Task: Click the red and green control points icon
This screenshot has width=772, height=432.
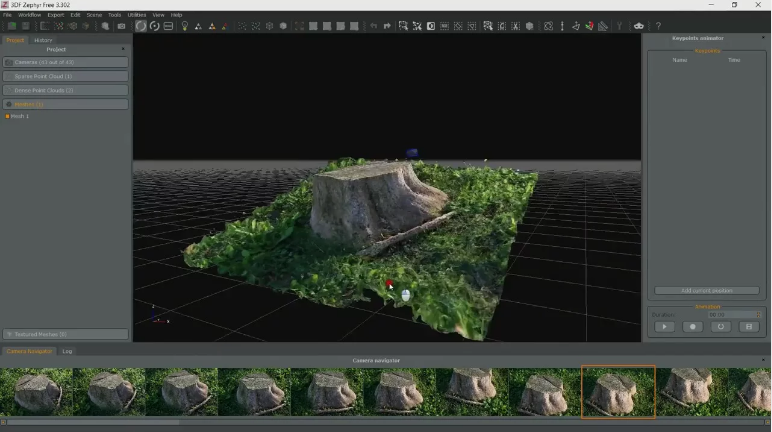Action: pyautogui.click(x=589, y=26)
